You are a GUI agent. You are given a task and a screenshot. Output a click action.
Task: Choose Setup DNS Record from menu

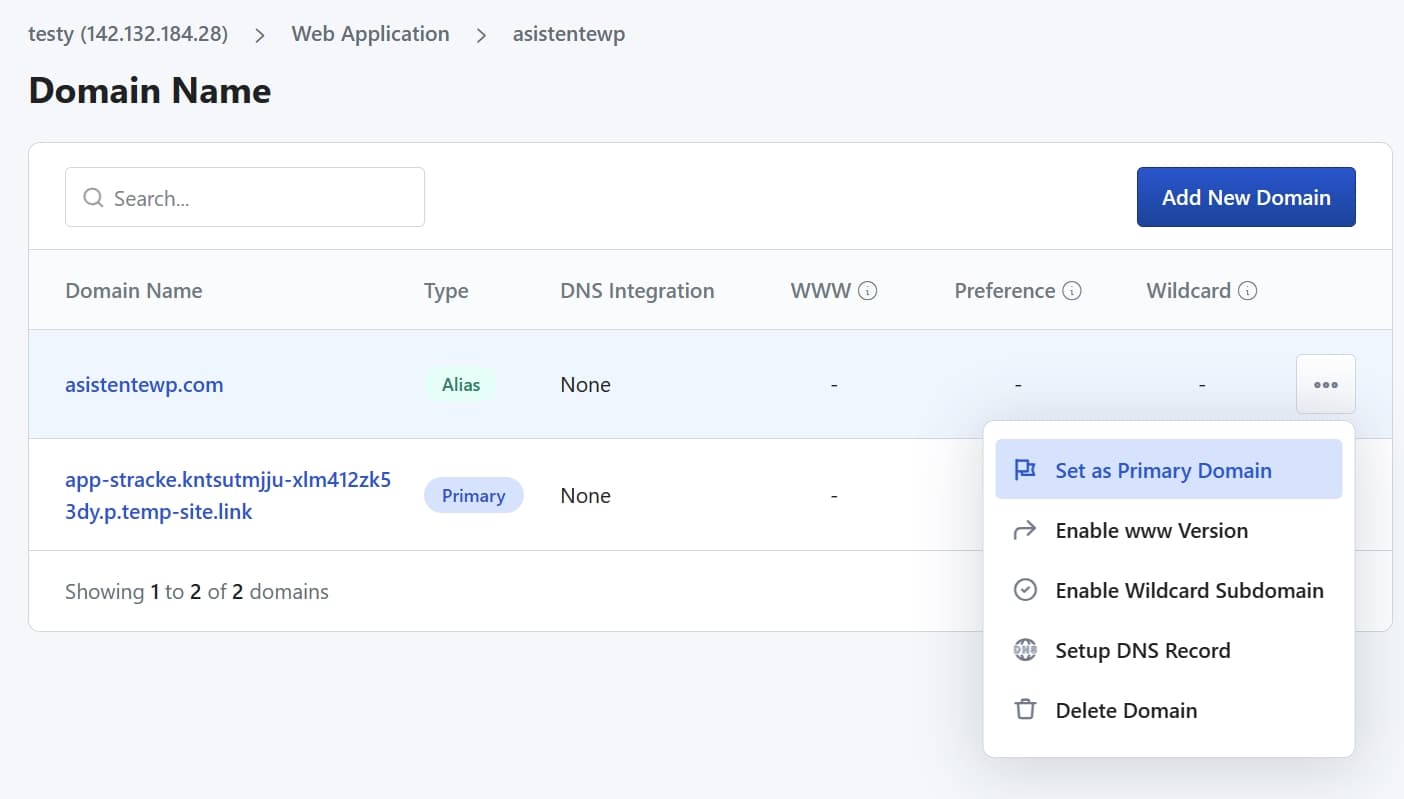point(1142,650)
